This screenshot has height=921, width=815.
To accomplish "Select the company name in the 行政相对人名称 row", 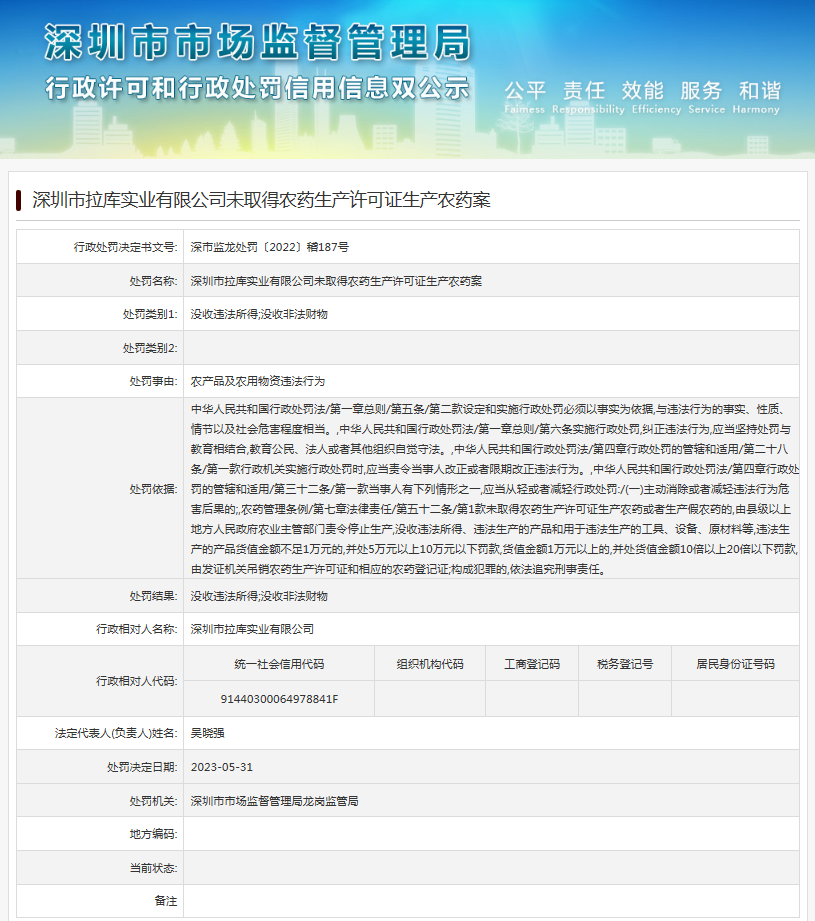I will click(x=252, y=629).
